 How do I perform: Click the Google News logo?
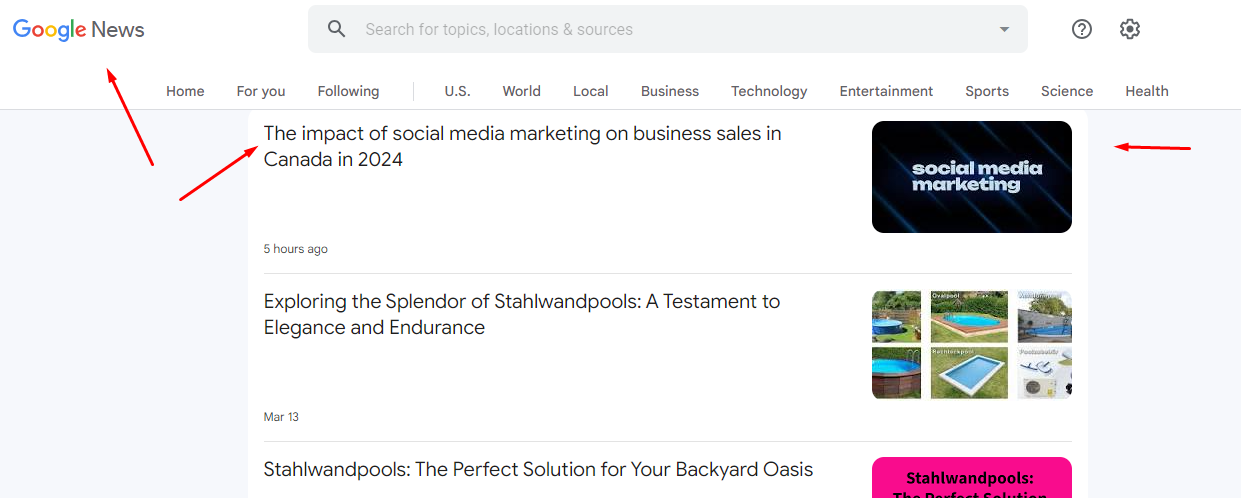[78, 30]
